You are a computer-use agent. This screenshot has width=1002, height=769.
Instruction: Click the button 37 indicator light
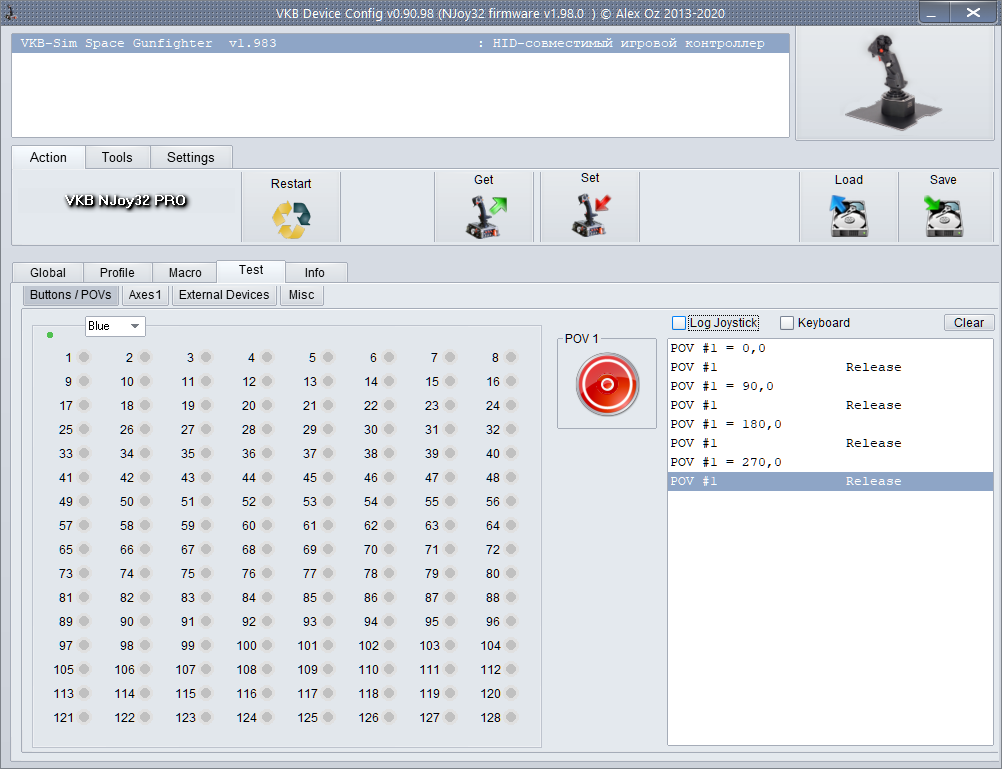328,453
